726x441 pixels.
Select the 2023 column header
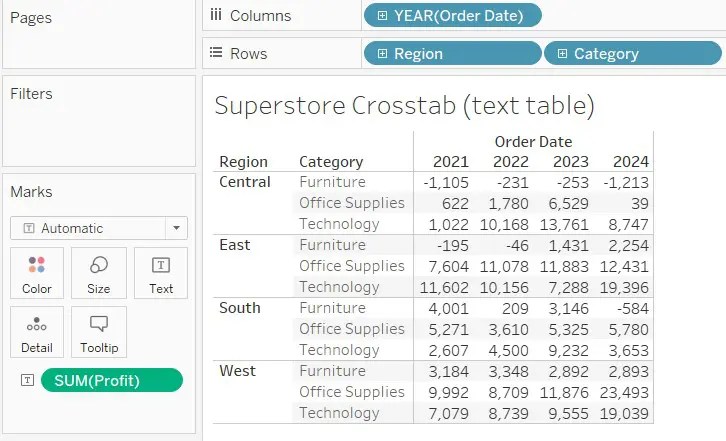(570, 162)
